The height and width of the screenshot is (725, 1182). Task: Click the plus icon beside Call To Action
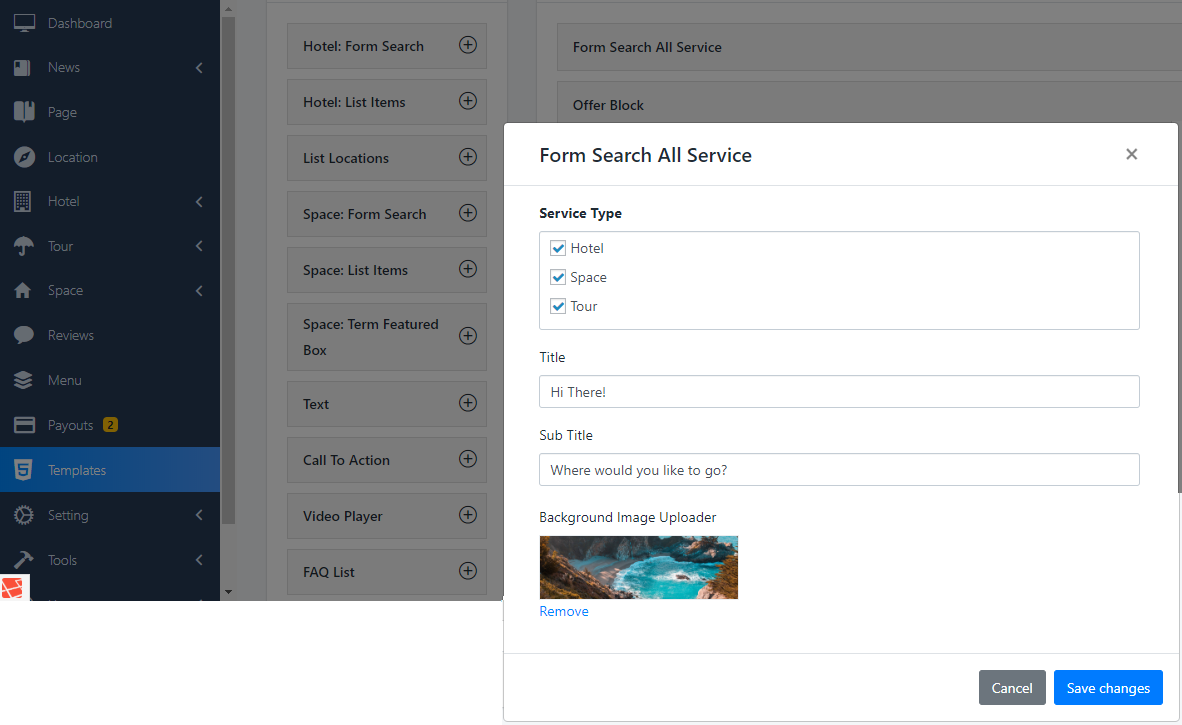coord(467,459)
